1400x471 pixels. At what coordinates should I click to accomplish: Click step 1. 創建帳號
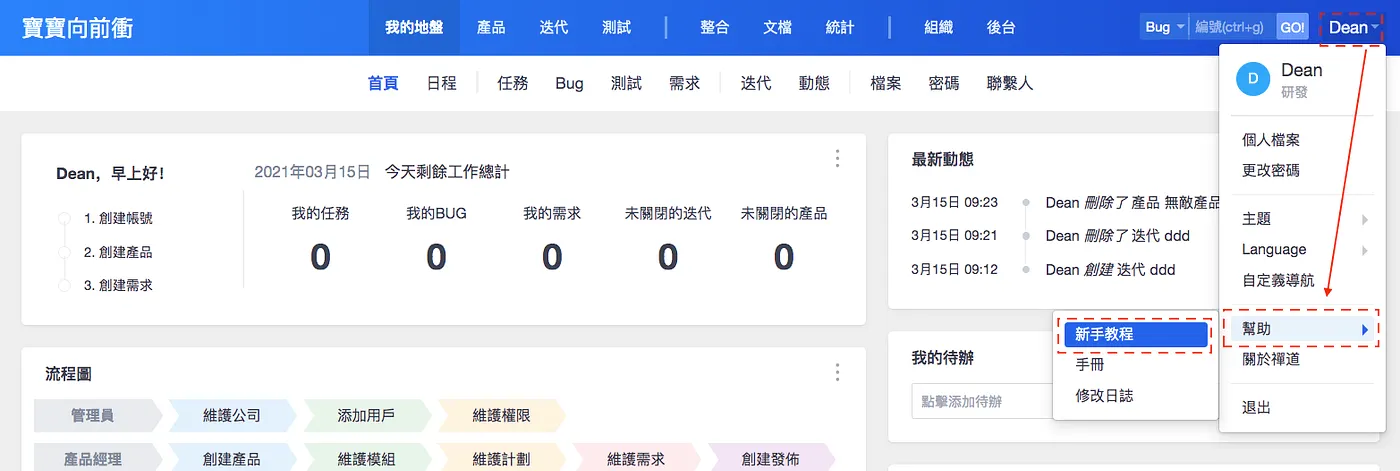[118, 218]
